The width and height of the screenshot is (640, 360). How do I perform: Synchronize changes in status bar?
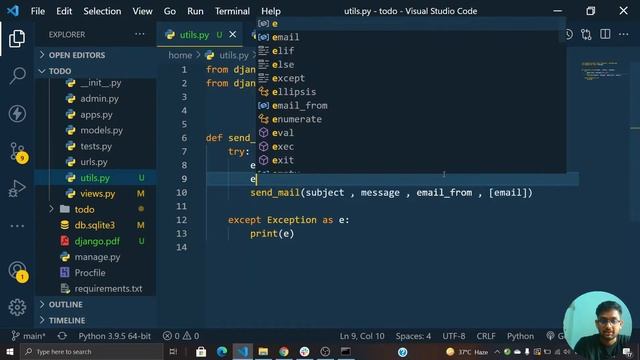(x=62, y=336)
